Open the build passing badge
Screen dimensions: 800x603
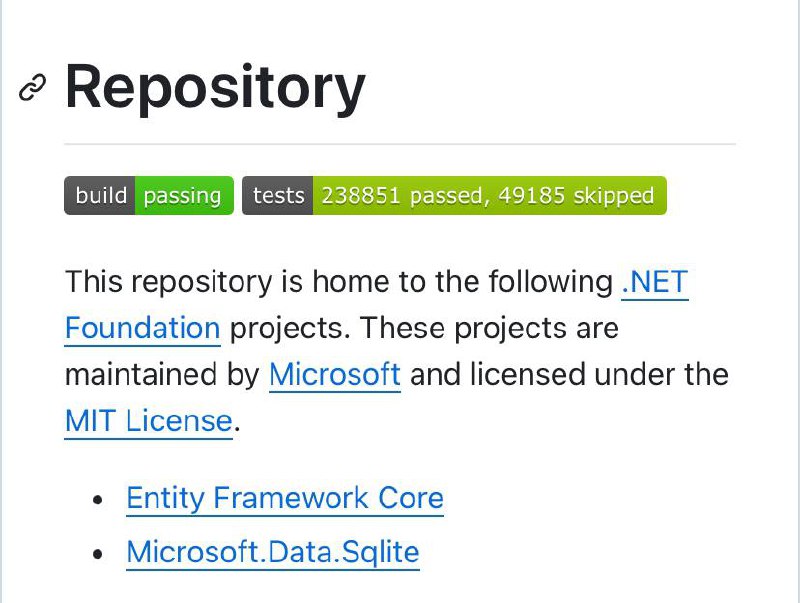click(149, 195)
